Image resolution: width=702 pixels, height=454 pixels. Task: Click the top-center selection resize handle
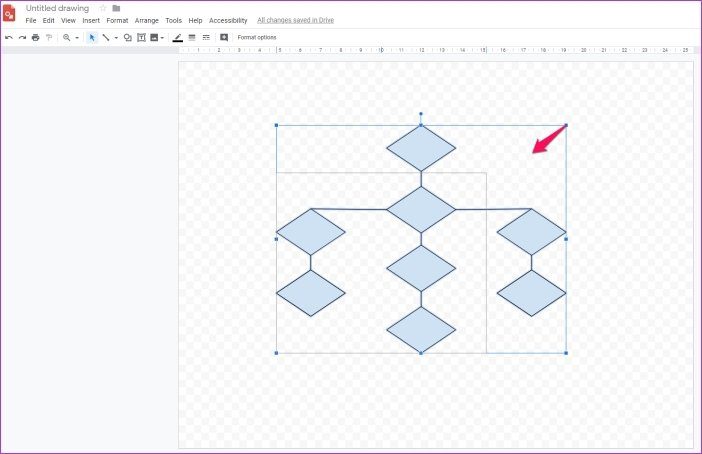pyautogui.click(x=420, y=125)
